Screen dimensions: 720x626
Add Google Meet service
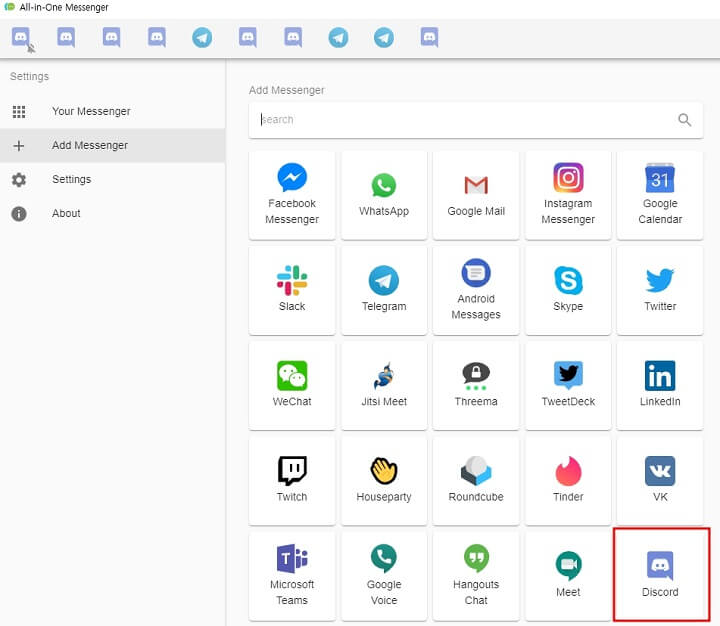click(x=568, y=576)
